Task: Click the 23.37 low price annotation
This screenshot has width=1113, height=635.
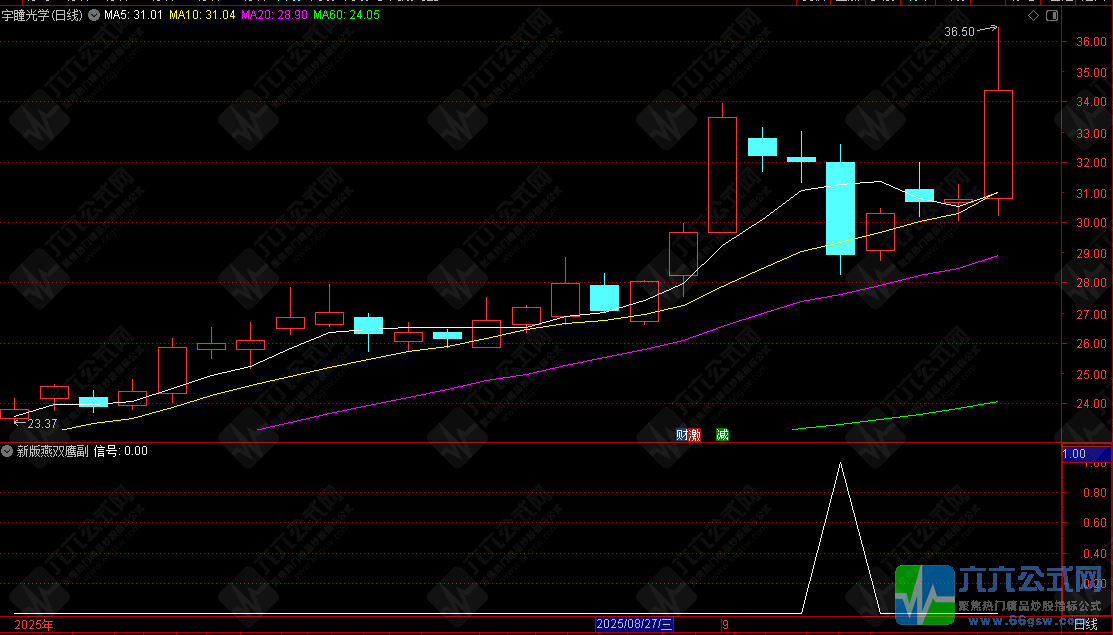Action: click(42, 424)
